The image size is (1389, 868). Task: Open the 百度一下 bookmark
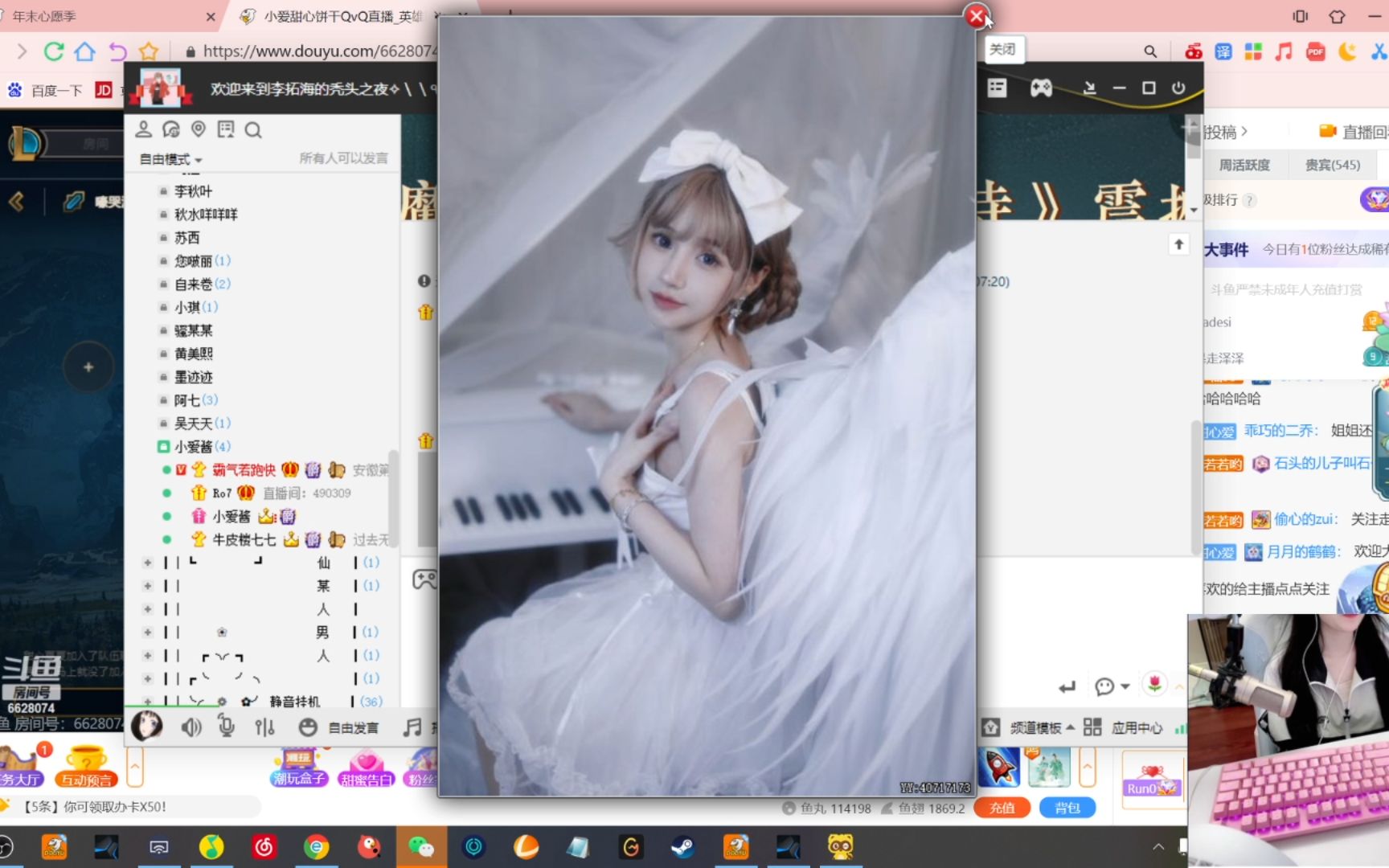click(45, 90)
